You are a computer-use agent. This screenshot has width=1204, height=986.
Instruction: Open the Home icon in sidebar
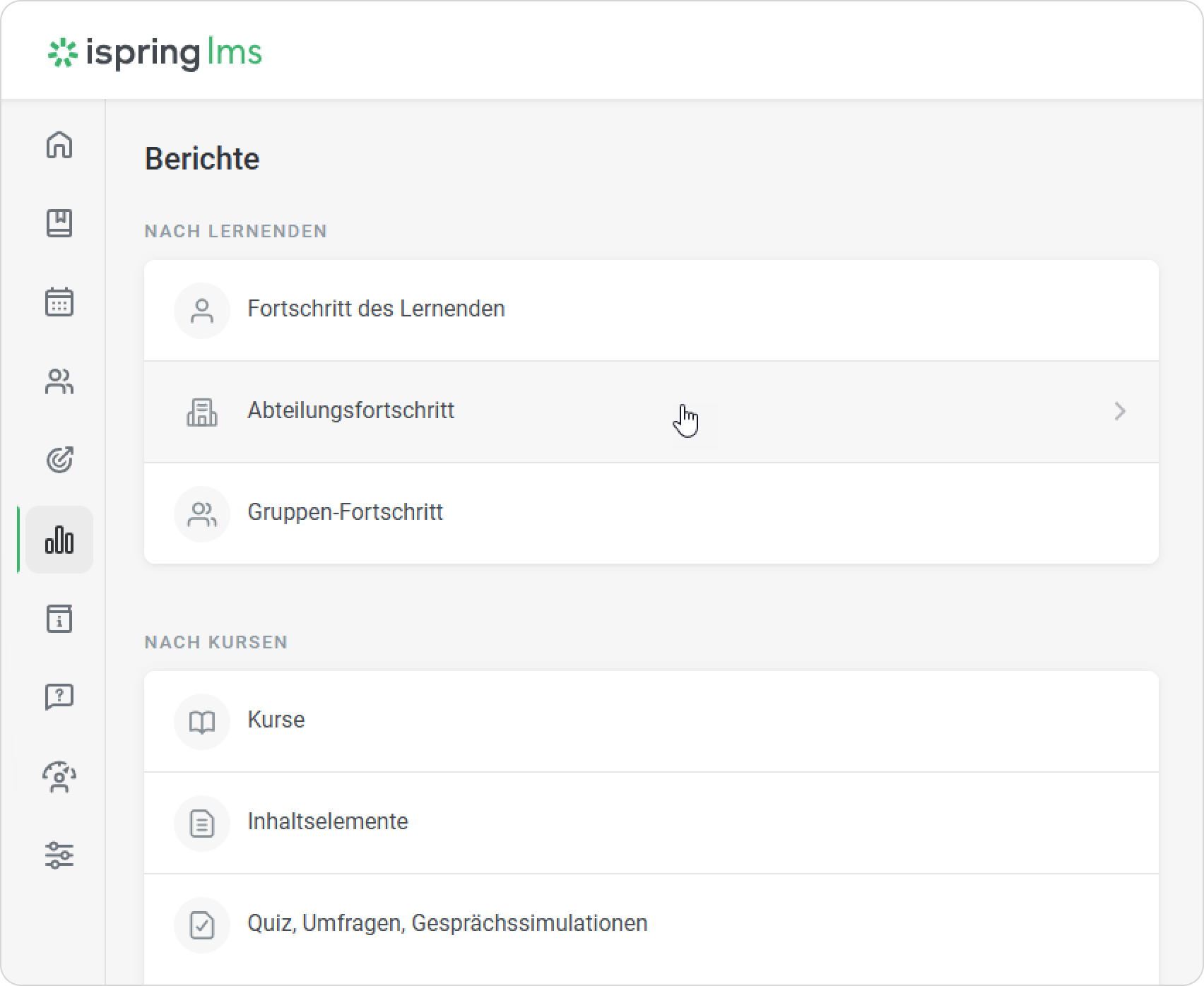pyautogui.click(x=59, y=145)
